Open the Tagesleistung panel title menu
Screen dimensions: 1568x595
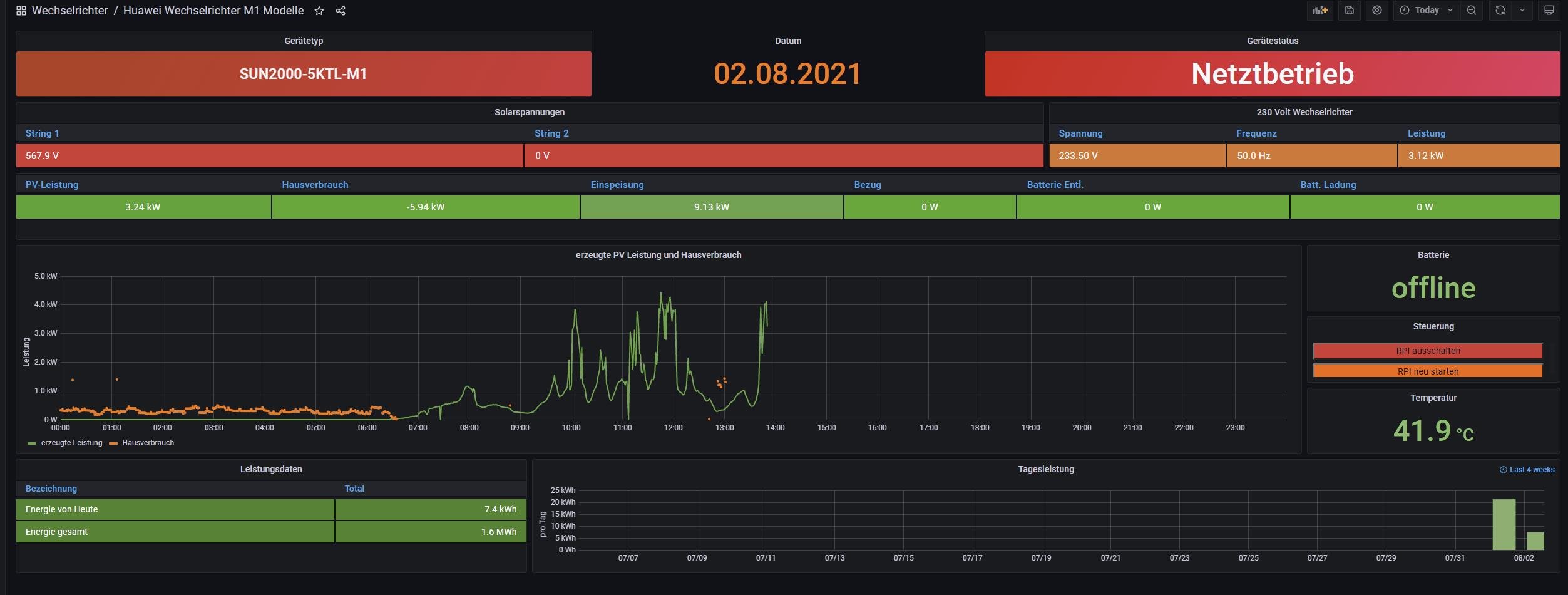1045,469
